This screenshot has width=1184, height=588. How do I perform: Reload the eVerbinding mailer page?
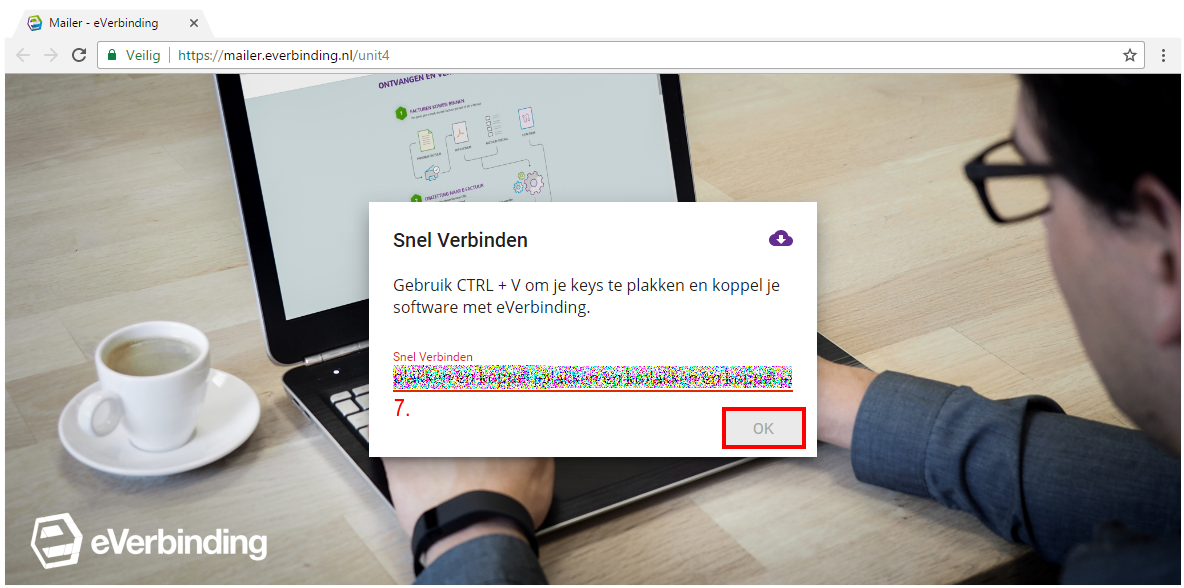click(79, 55)
